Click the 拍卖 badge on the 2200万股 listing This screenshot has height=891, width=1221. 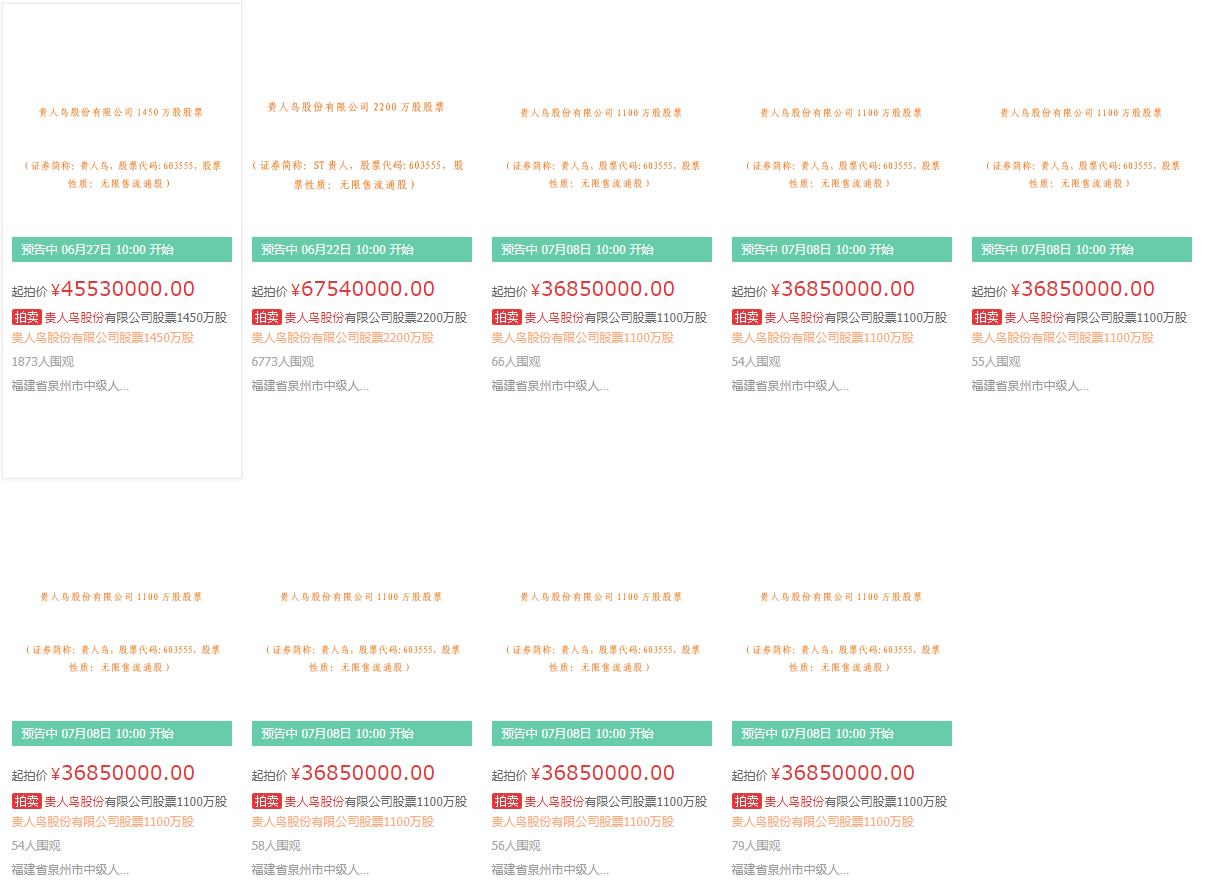click(x=267, y=317)
